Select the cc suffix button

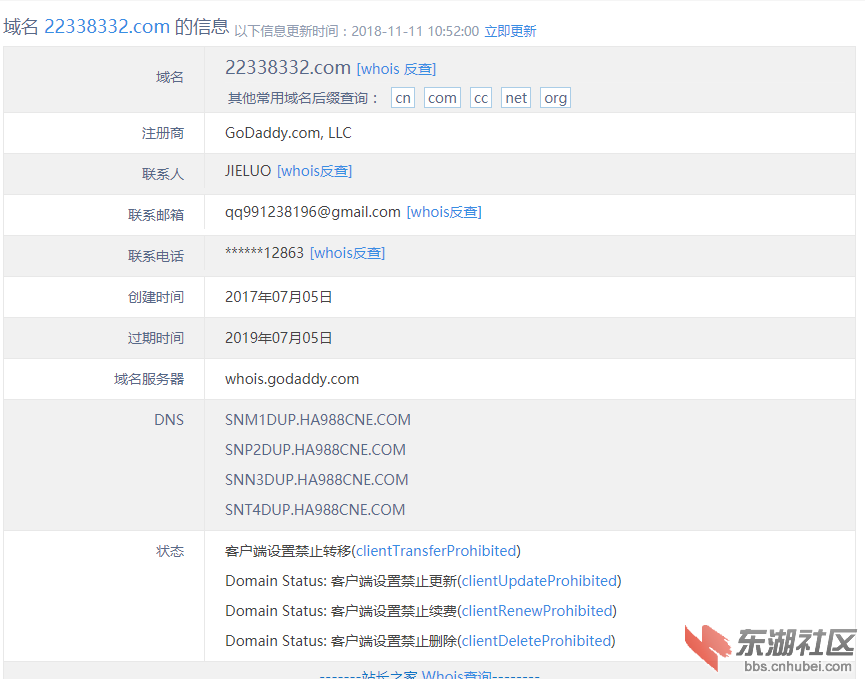[480, 98]
